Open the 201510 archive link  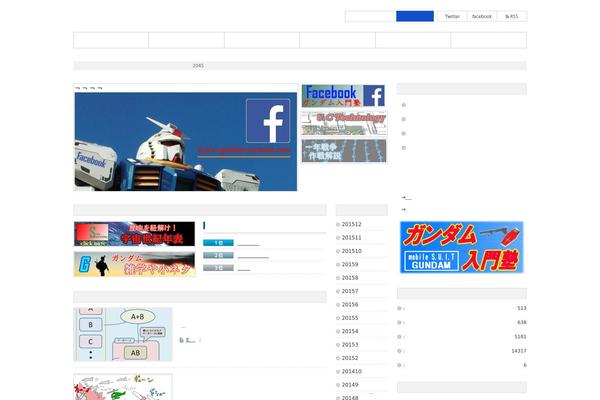(x=351, y=251)
